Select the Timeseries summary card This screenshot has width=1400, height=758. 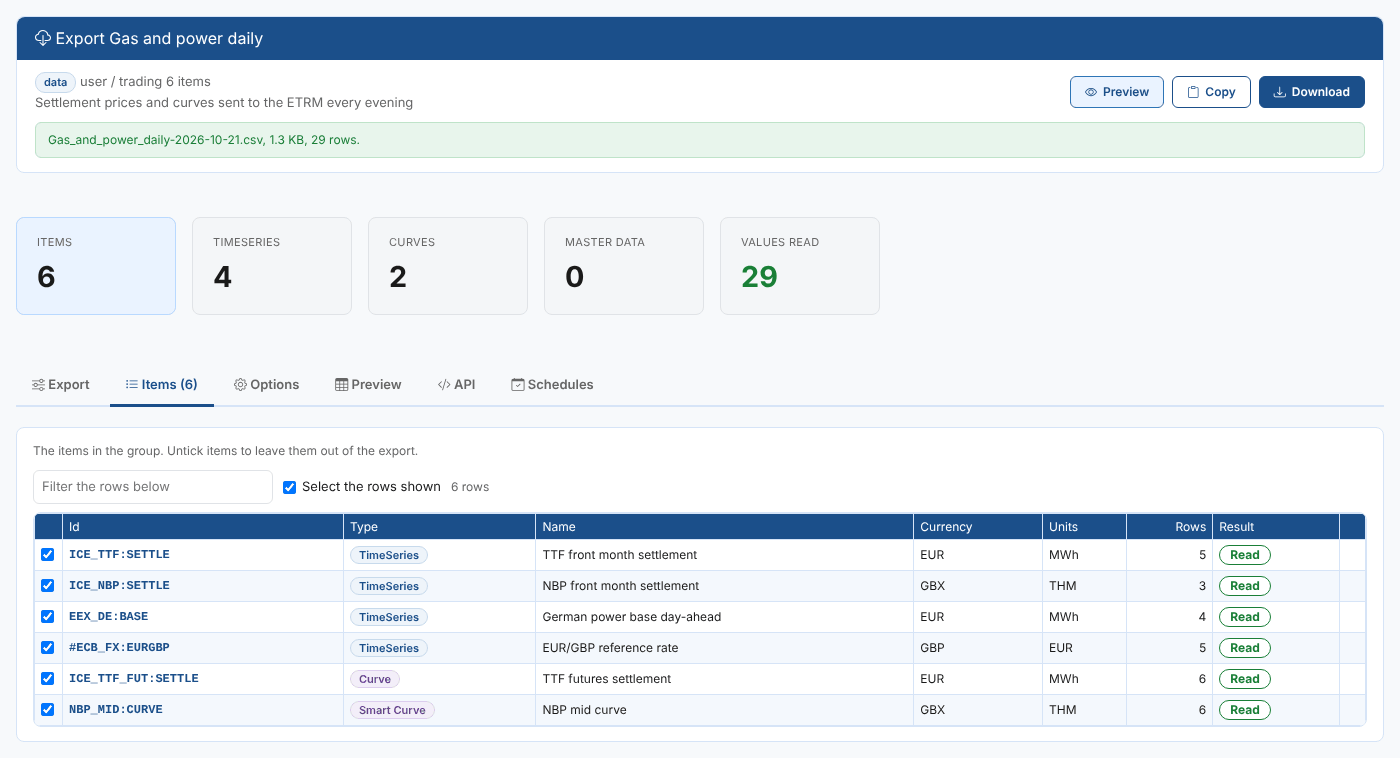coord(272,266)
